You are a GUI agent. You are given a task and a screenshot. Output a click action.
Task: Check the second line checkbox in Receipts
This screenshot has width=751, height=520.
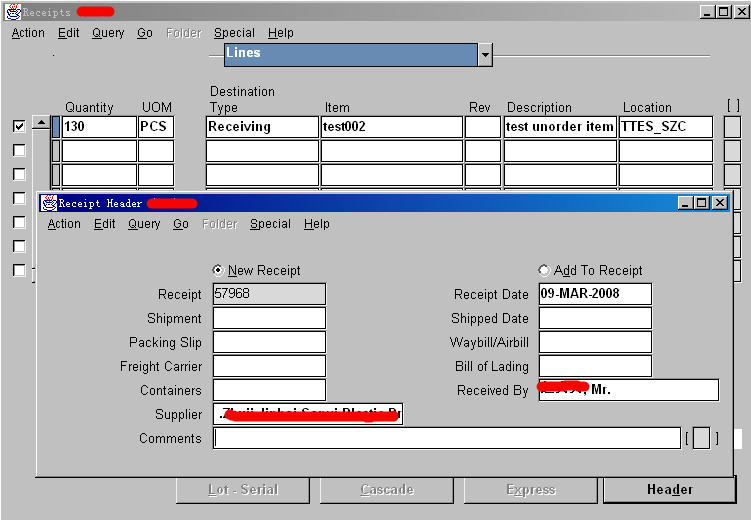pos(19,150)
